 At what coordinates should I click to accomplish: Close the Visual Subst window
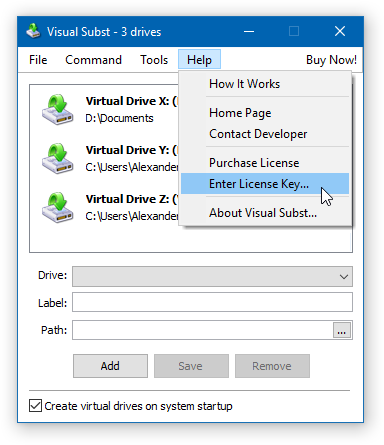[x=340, y=32]
